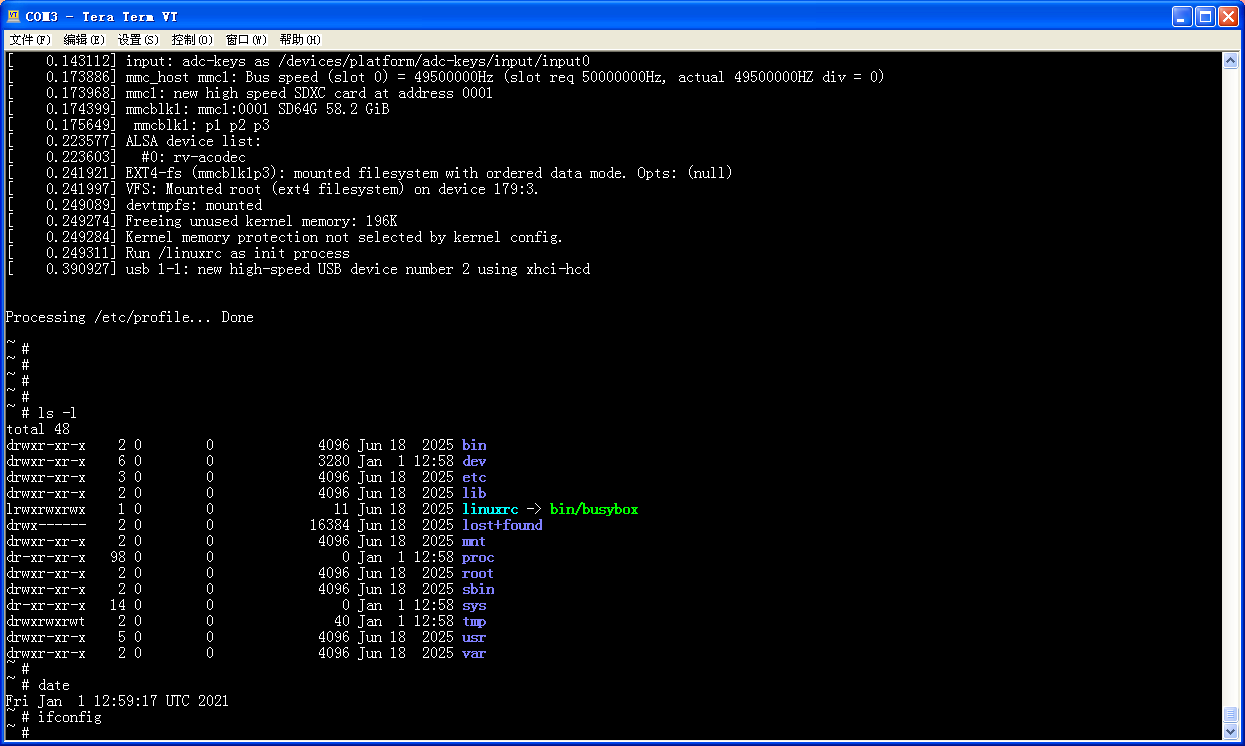Click the 'drwxrwxrwt' permissions of tmp
Image resolution: width=1245 pixels, height=746 pixels.
click(x=46, y=621)
